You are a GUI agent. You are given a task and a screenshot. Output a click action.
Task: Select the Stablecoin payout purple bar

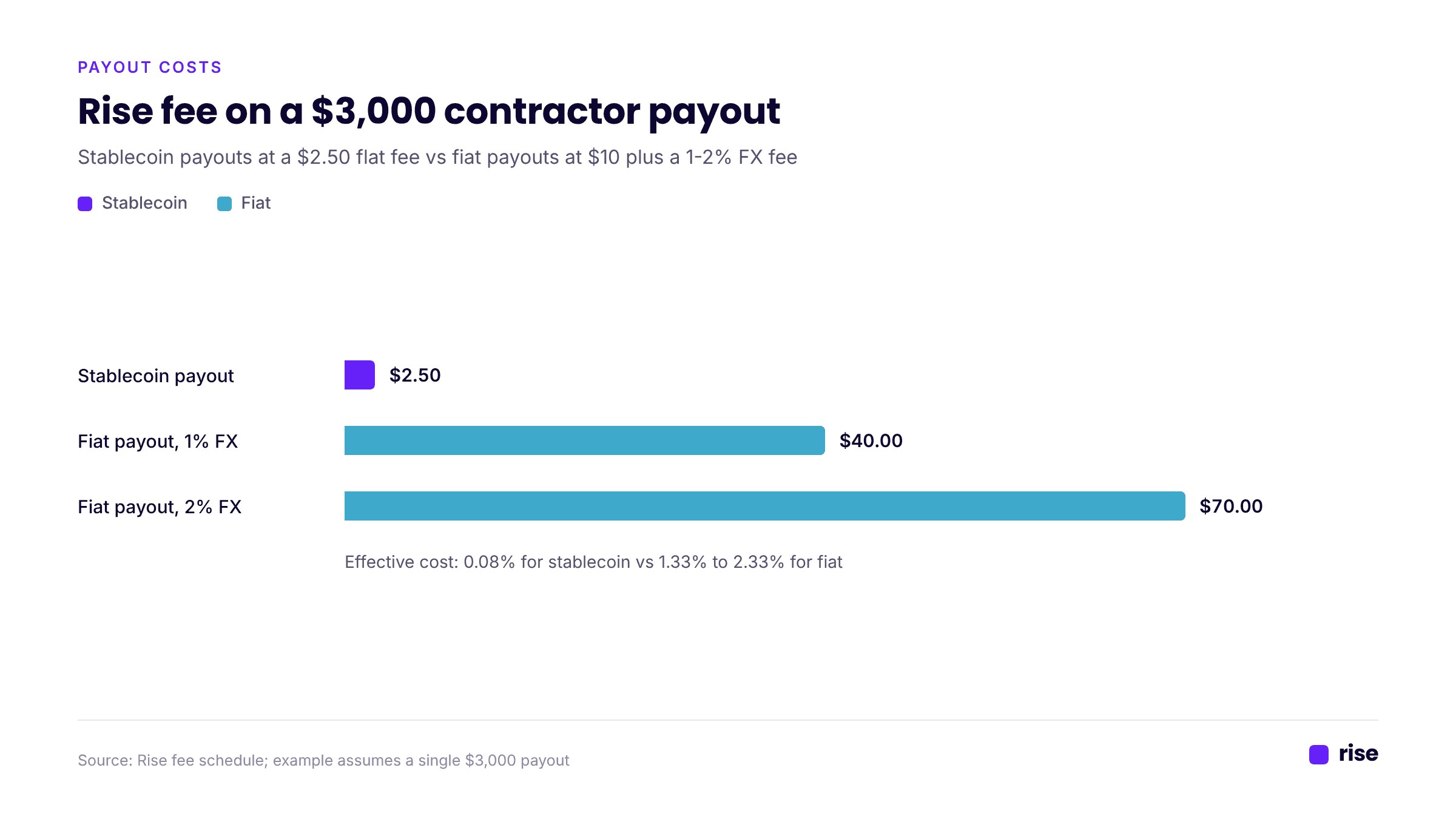360,375
